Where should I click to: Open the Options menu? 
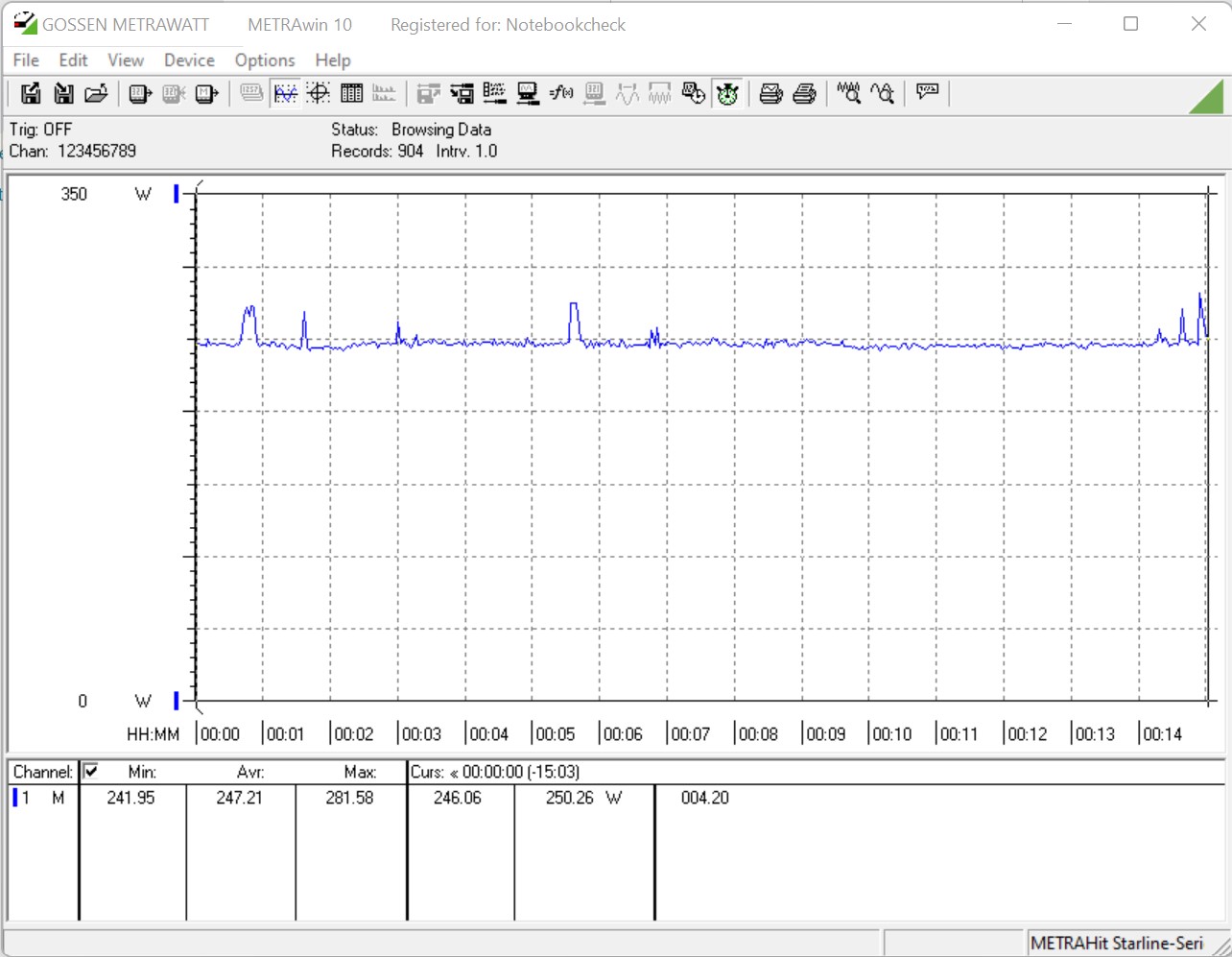point(265,60)
